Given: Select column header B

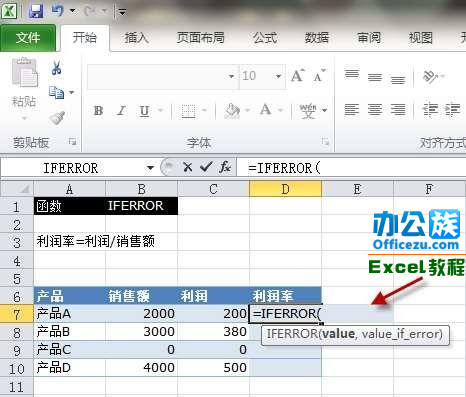Looking at the screenshot, I should click(x=142, y=189).
